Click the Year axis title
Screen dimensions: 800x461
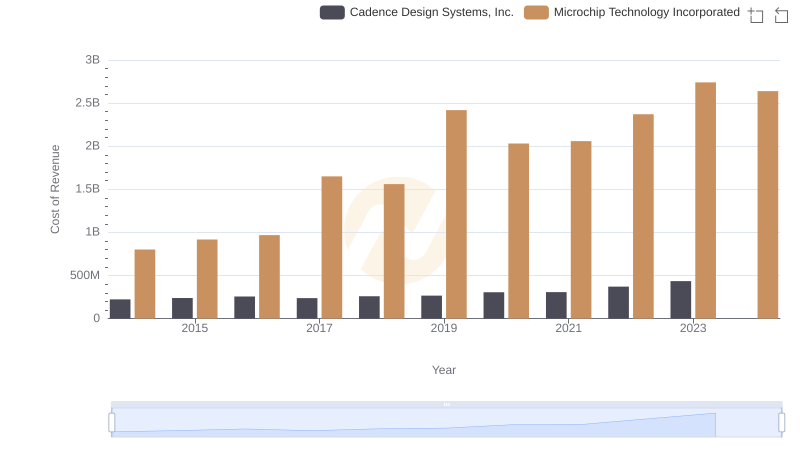pyautogui.click(x=444, y=370)
